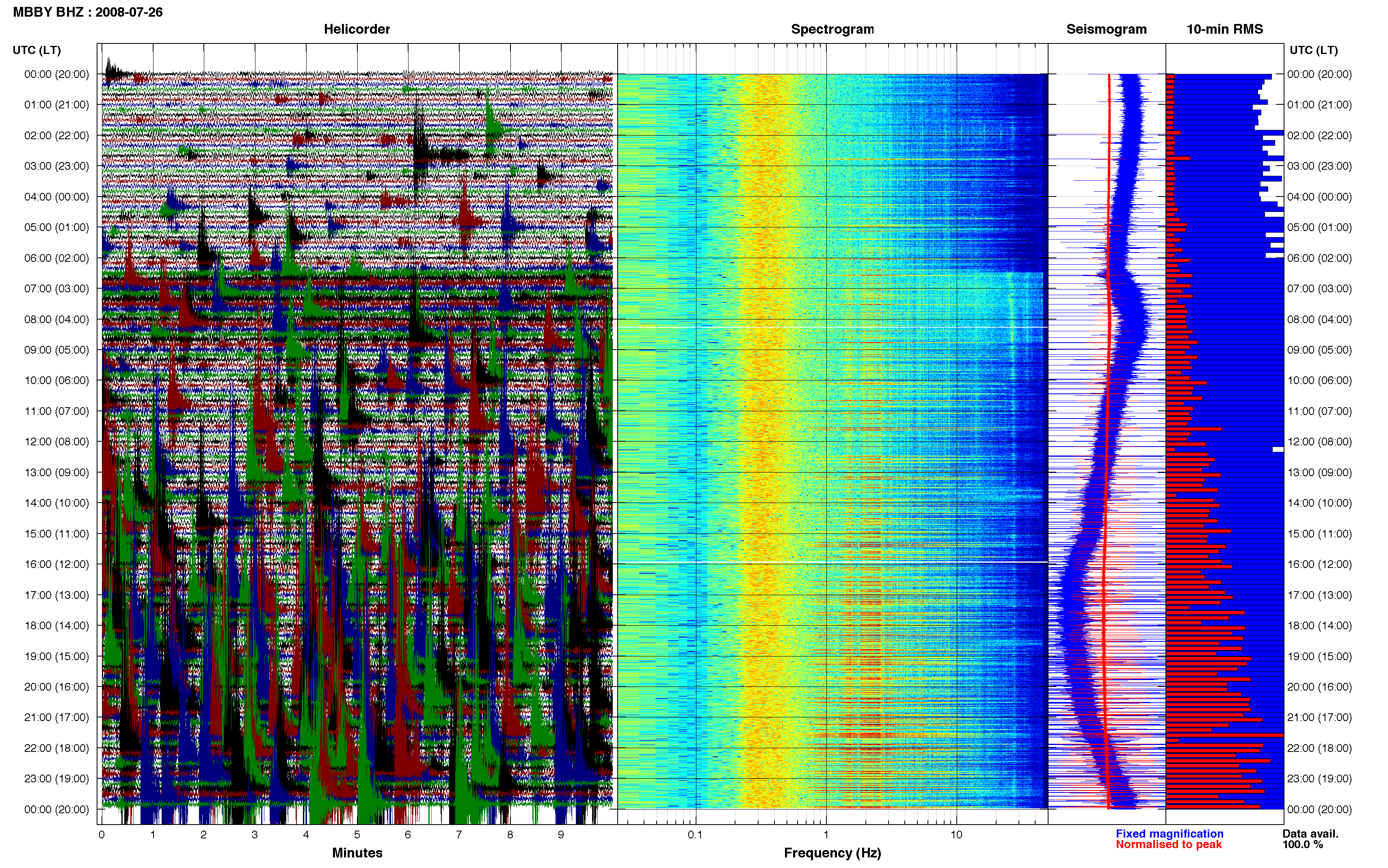
Task: Click the '7' tick on the Minutes axis
Action: click(458, 835)
